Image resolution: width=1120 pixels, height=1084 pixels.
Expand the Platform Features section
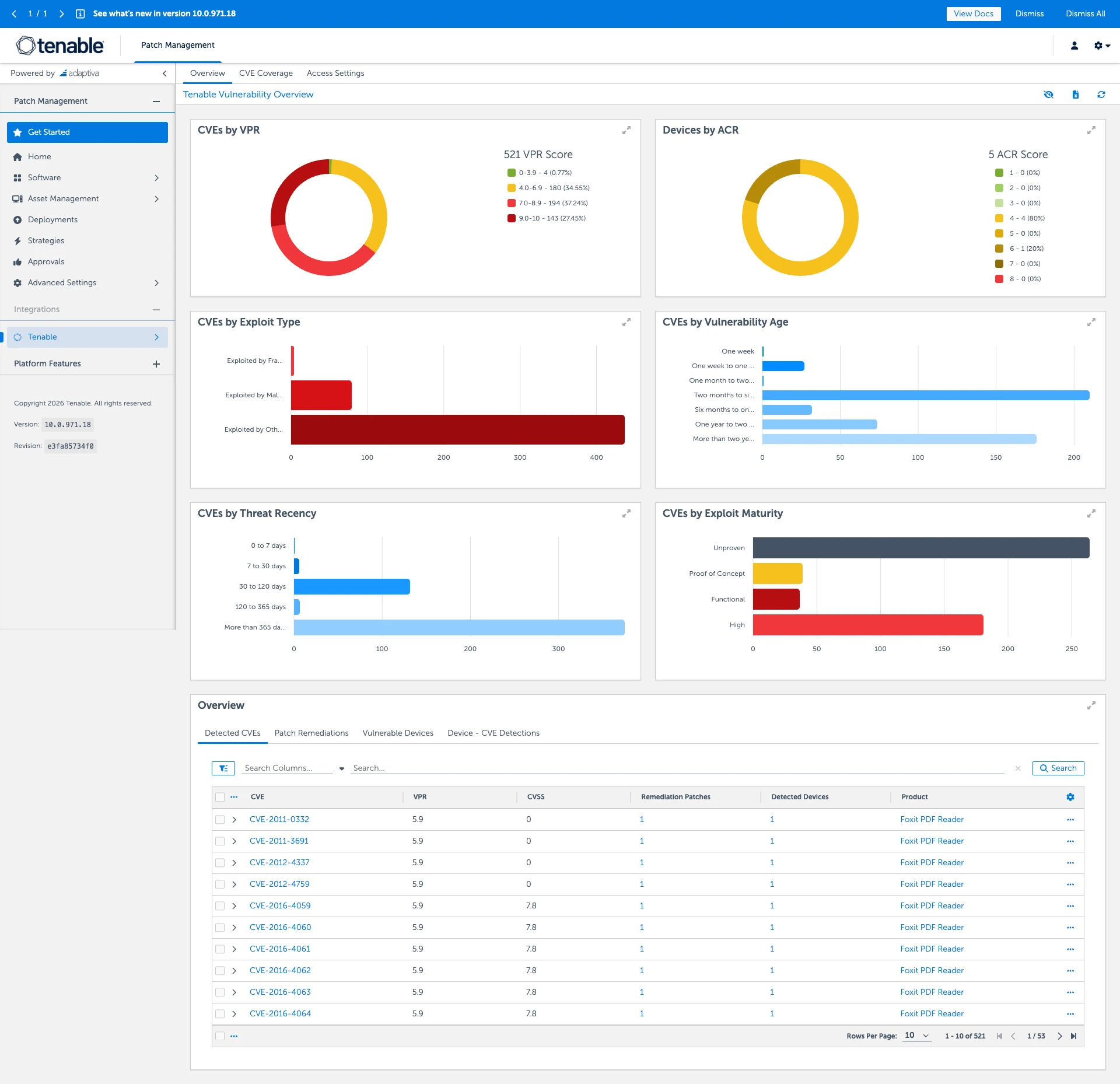pos(156,364)
